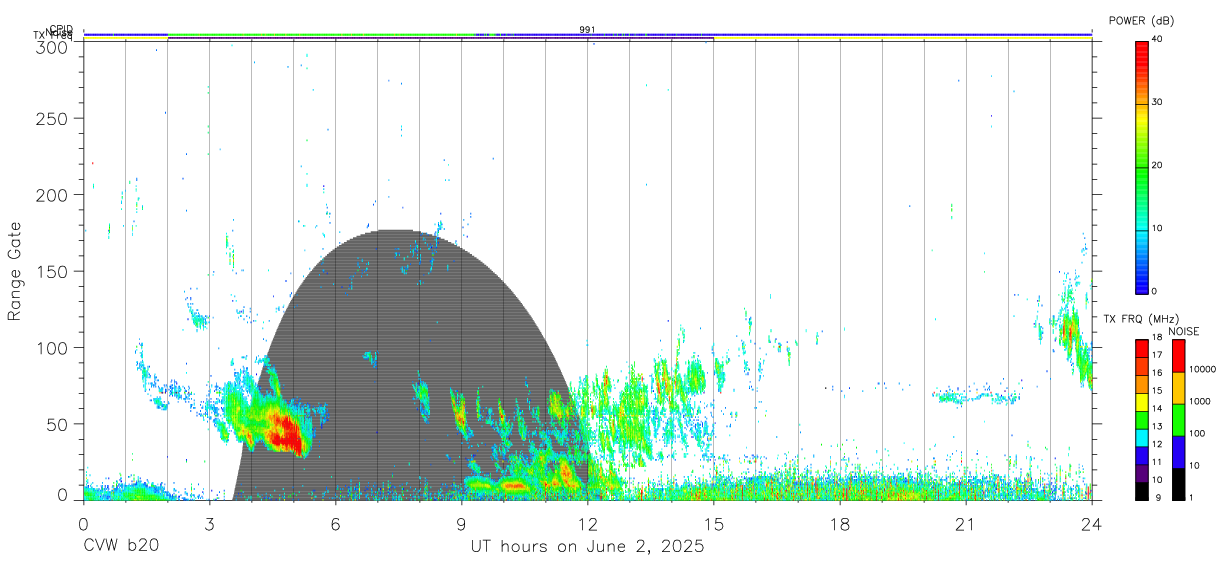Click the '40' label on power scale
The image size is (1228, 567).
coord(1158,39)
